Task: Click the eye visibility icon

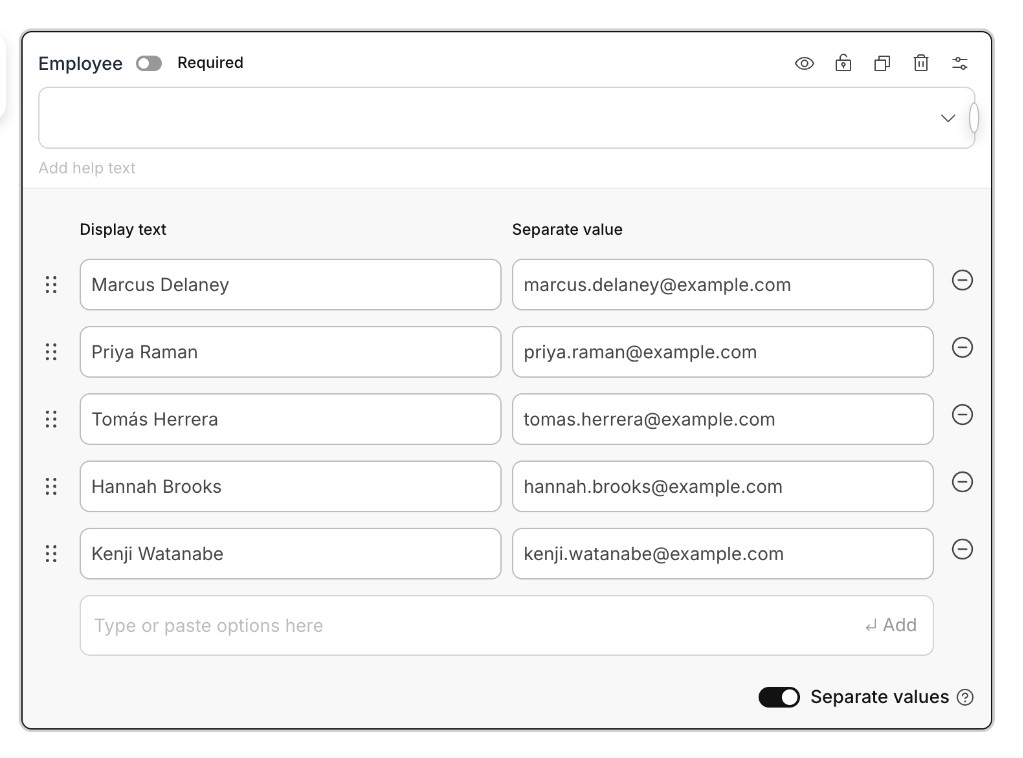Action: [x=804, y=63]
